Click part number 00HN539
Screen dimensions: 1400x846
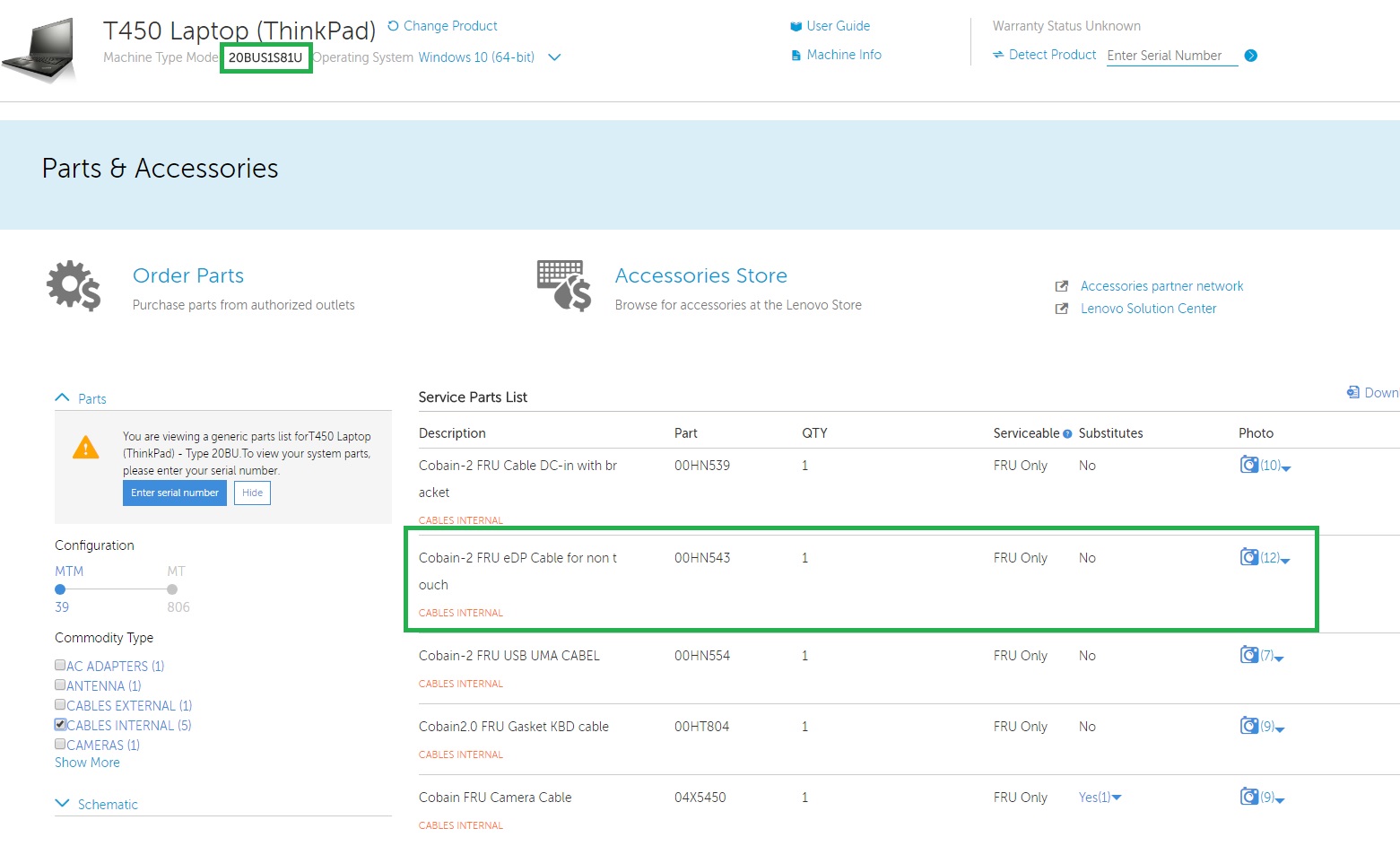702,466
